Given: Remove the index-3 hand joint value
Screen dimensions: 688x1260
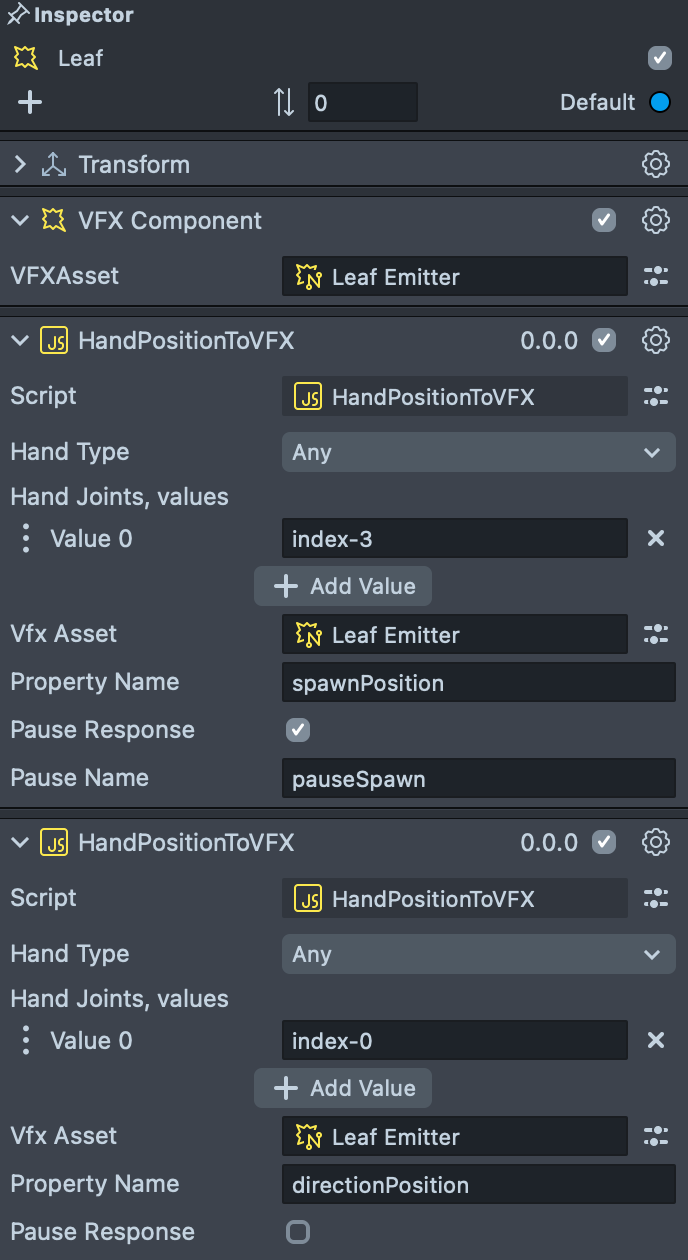Looking at the screenshot, I should click(x=656, y=538).
